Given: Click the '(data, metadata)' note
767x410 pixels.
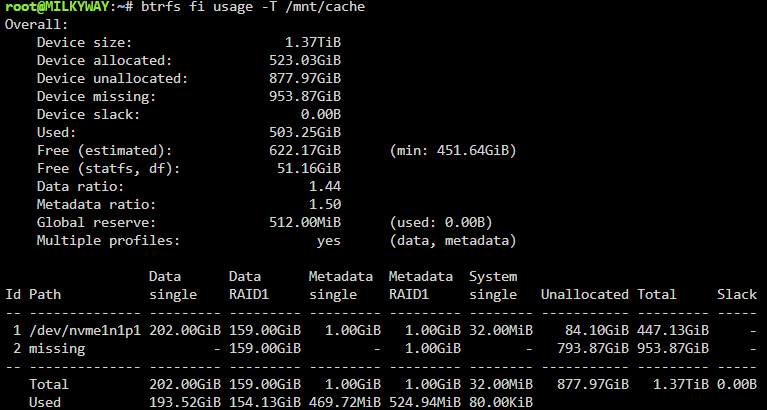Looking at the screenshot, I should [453, 241].
